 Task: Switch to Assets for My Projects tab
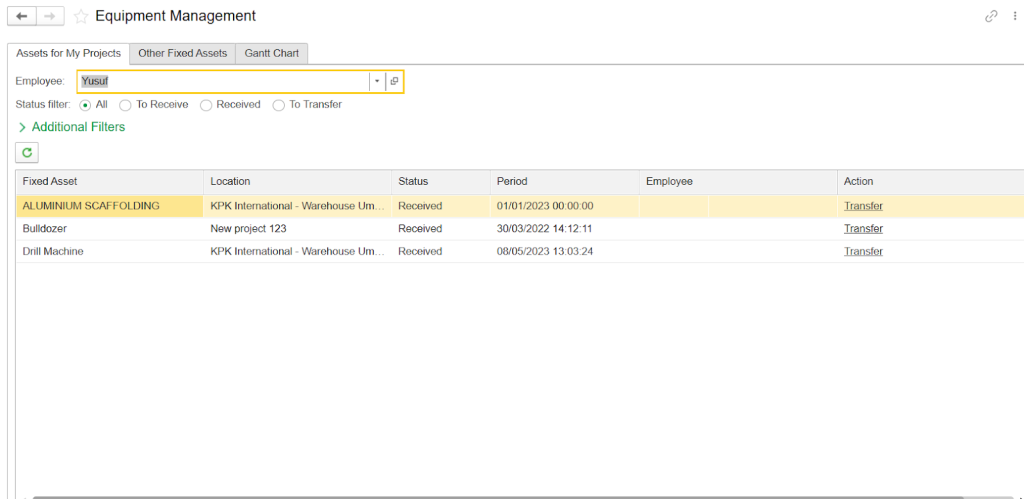pyautogui.click(x=69, y=54)
